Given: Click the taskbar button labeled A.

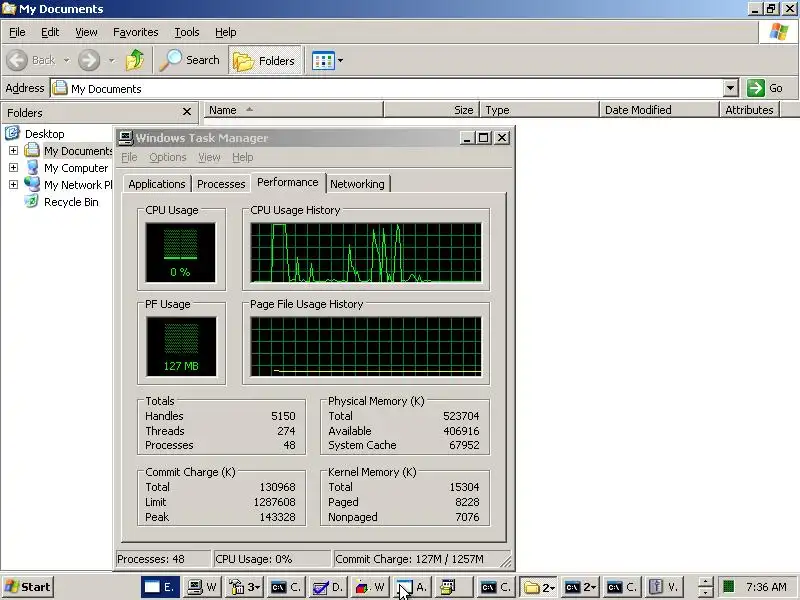Looking at the screenshot, I should point(412,587).
